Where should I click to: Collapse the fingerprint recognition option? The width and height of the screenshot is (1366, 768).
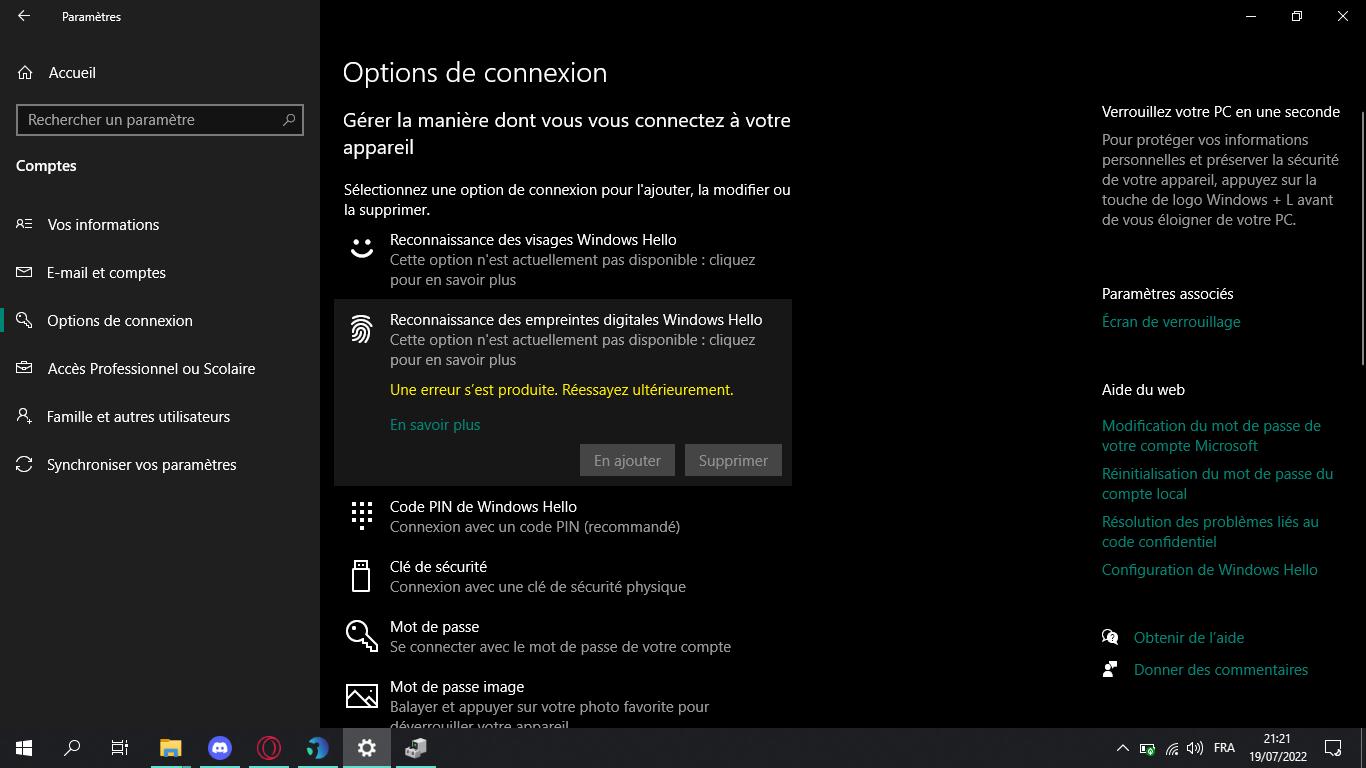click(x=563, y=340)
